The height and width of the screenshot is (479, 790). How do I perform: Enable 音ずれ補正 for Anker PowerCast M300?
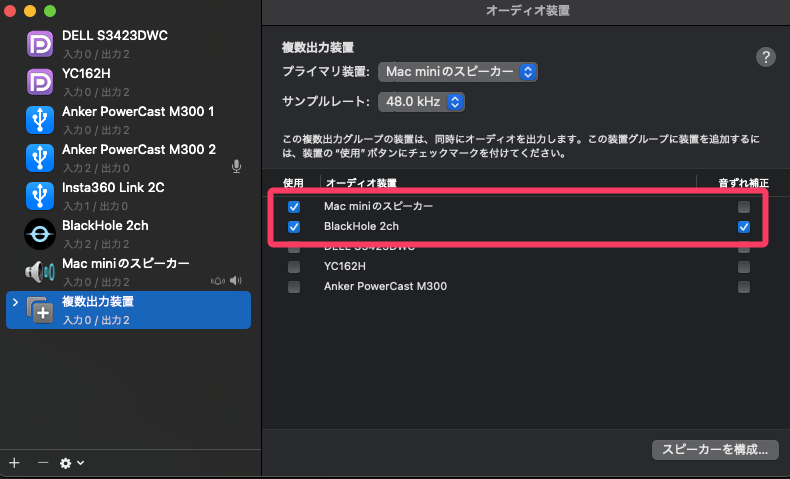click(x=744, y=287)
